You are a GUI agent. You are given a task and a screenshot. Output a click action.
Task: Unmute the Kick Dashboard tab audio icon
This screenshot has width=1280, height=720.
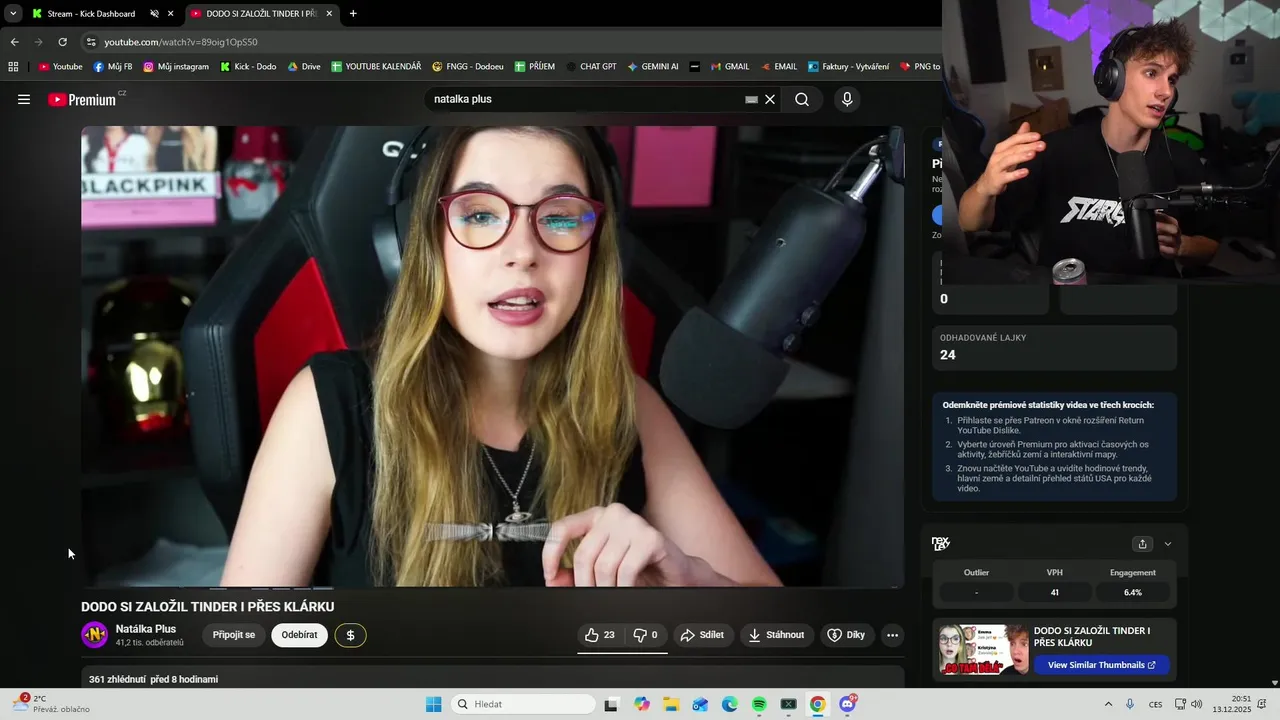click(x=154, y=14)
